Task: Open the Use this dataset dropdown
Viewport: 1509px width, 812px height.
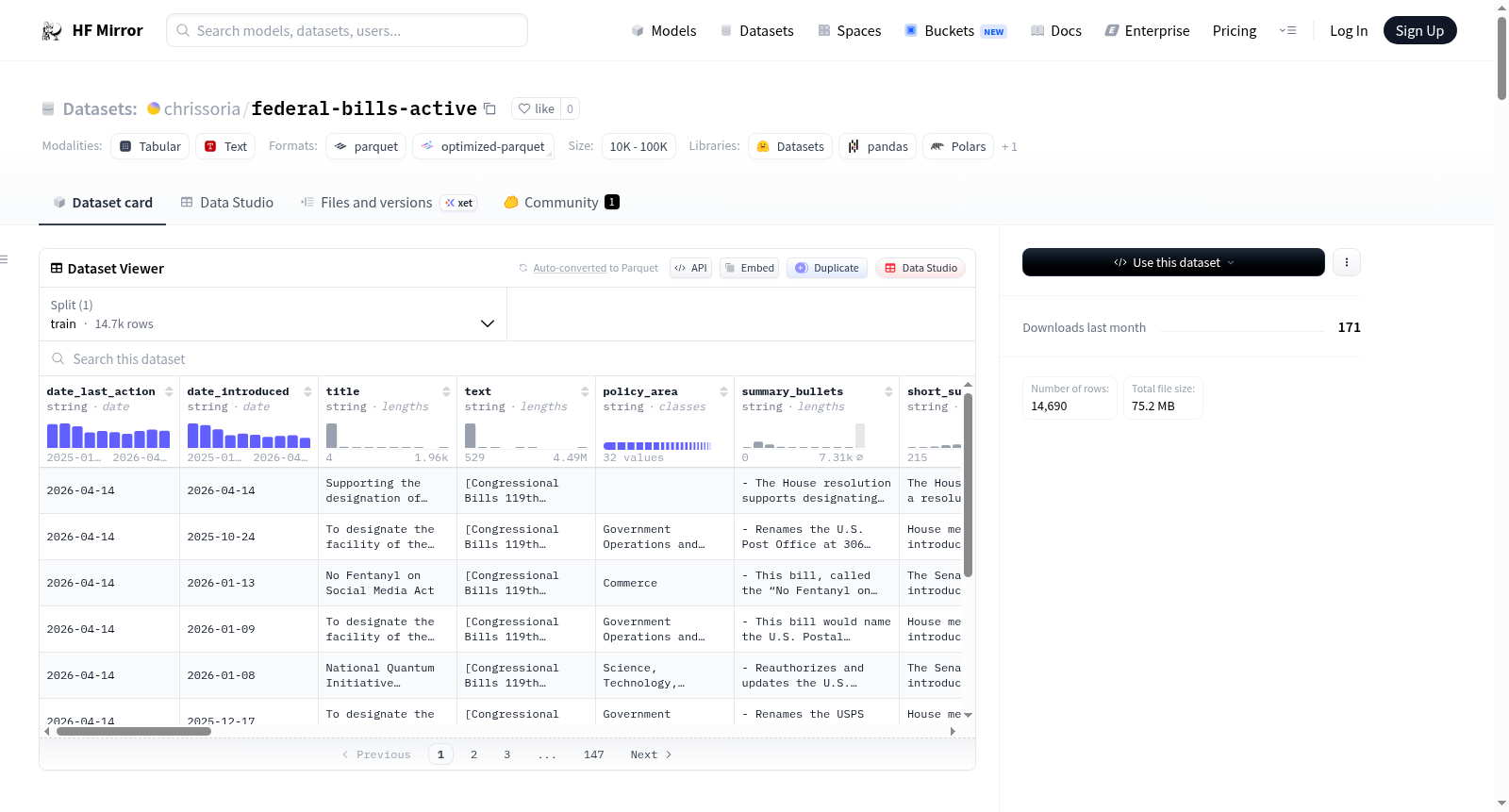Action: click(x=1173, y=262)
